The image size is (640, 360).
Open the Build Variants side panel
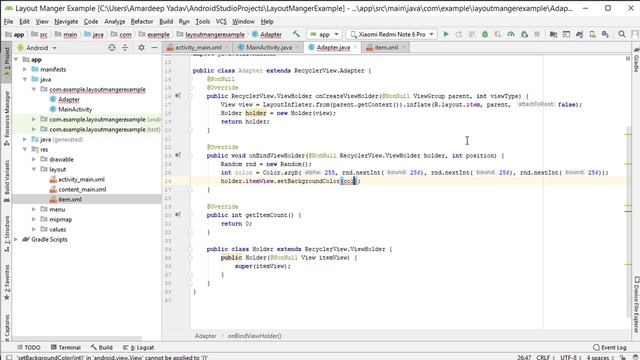(7, 181)
